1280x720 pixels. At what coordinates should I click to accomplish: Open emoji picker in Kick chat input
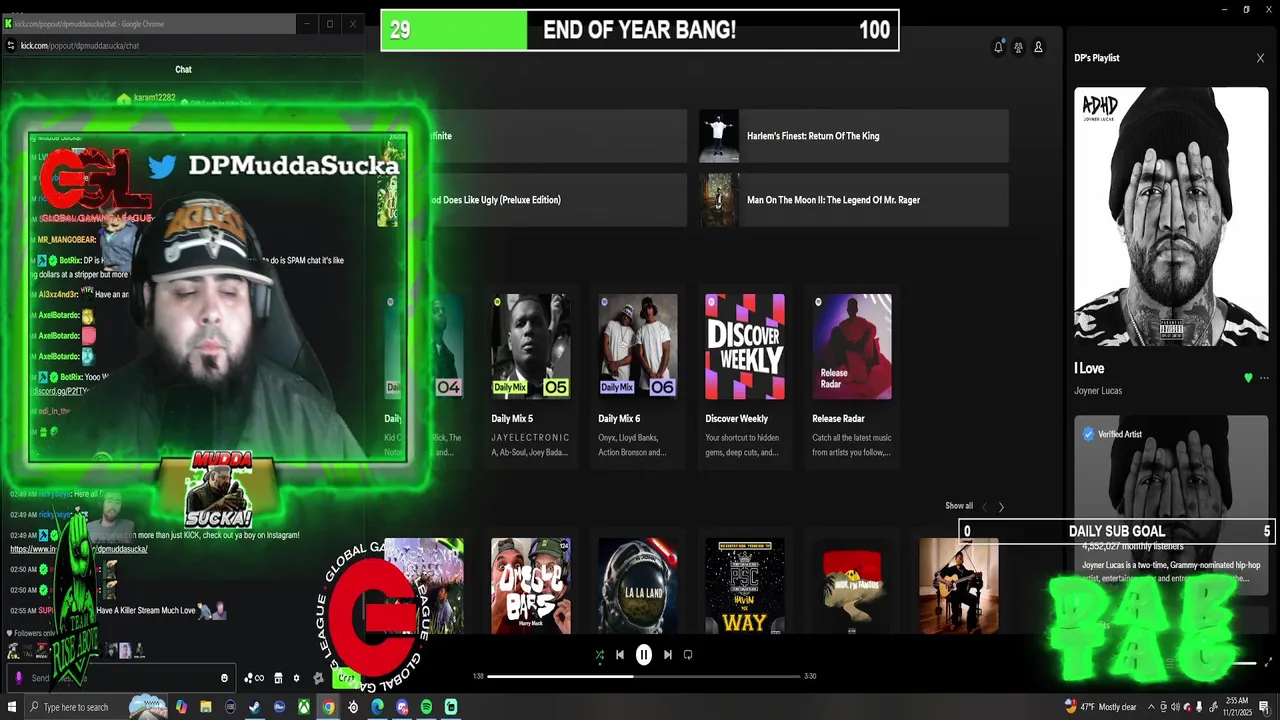point(224,678)
